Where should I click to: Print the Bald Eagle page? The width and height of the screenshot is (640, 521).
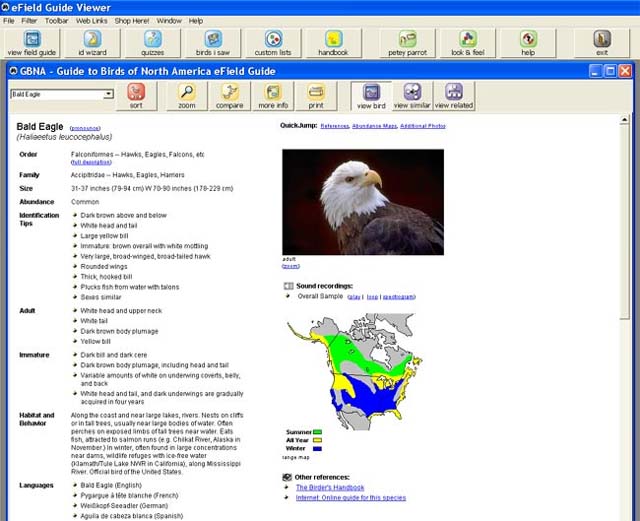tap(316, 96)
